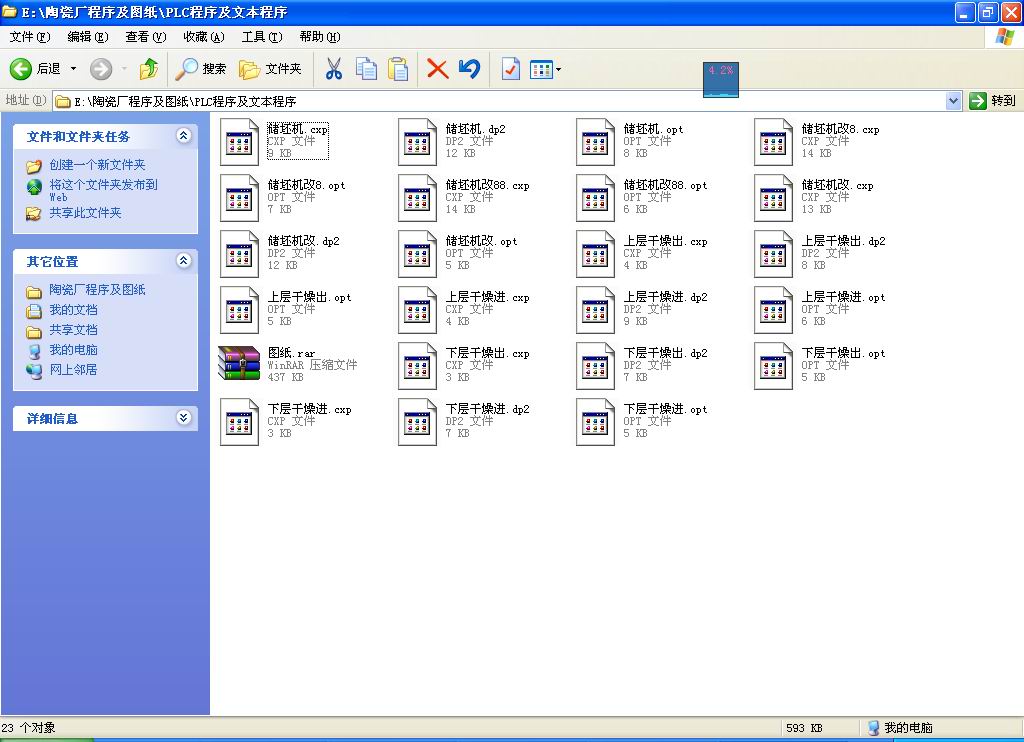Open the Views dropdown in toolbar
Screen dimensions: 1024x742
pyautogui.click(x=545, y=69)
